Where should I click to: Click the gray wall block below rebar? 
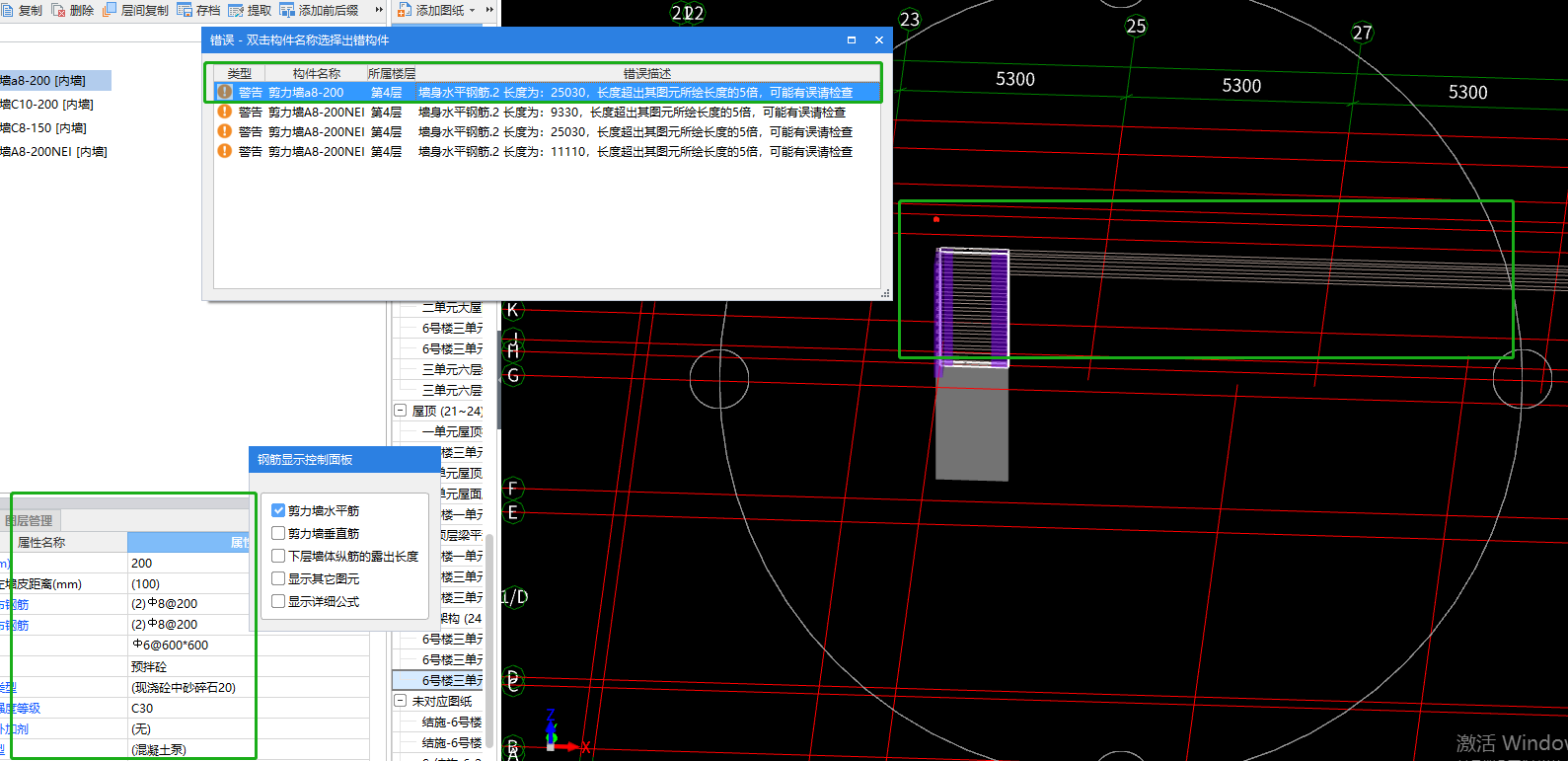coord(972,424)
